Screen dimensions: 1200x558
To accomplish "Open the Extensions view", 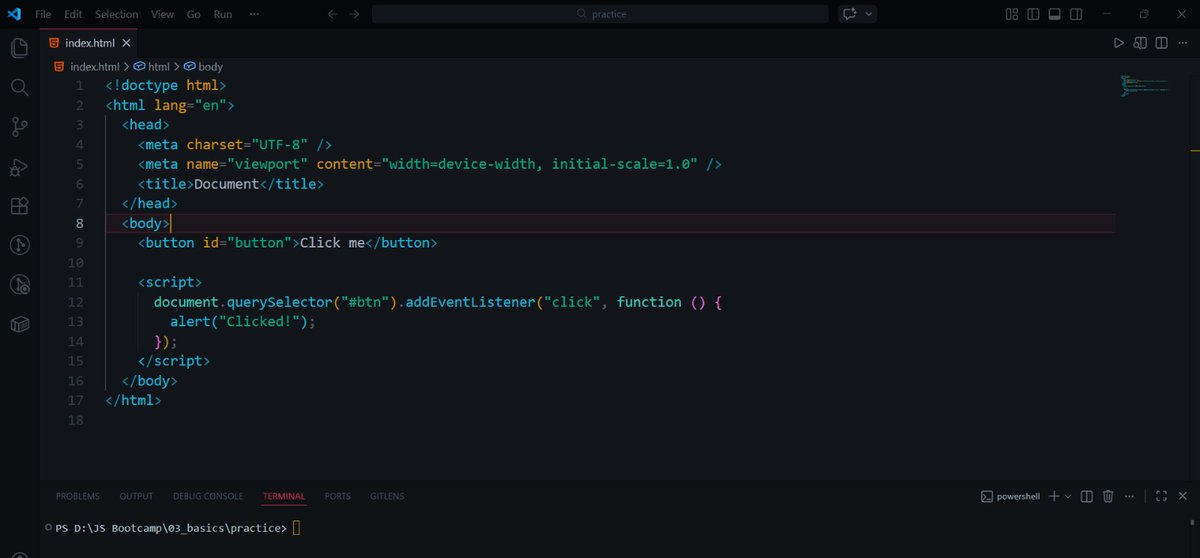I will click(x=19, y=205).
